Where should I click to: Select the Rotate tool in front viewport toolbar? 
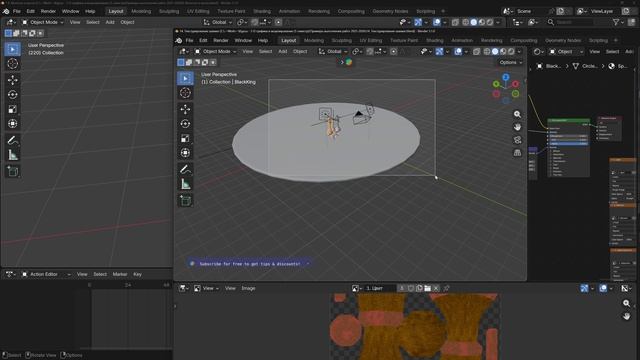pos(185,124)
